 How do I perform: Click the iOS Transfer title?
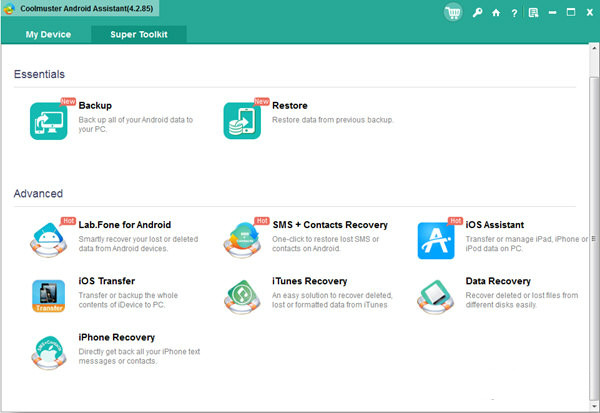107,281
